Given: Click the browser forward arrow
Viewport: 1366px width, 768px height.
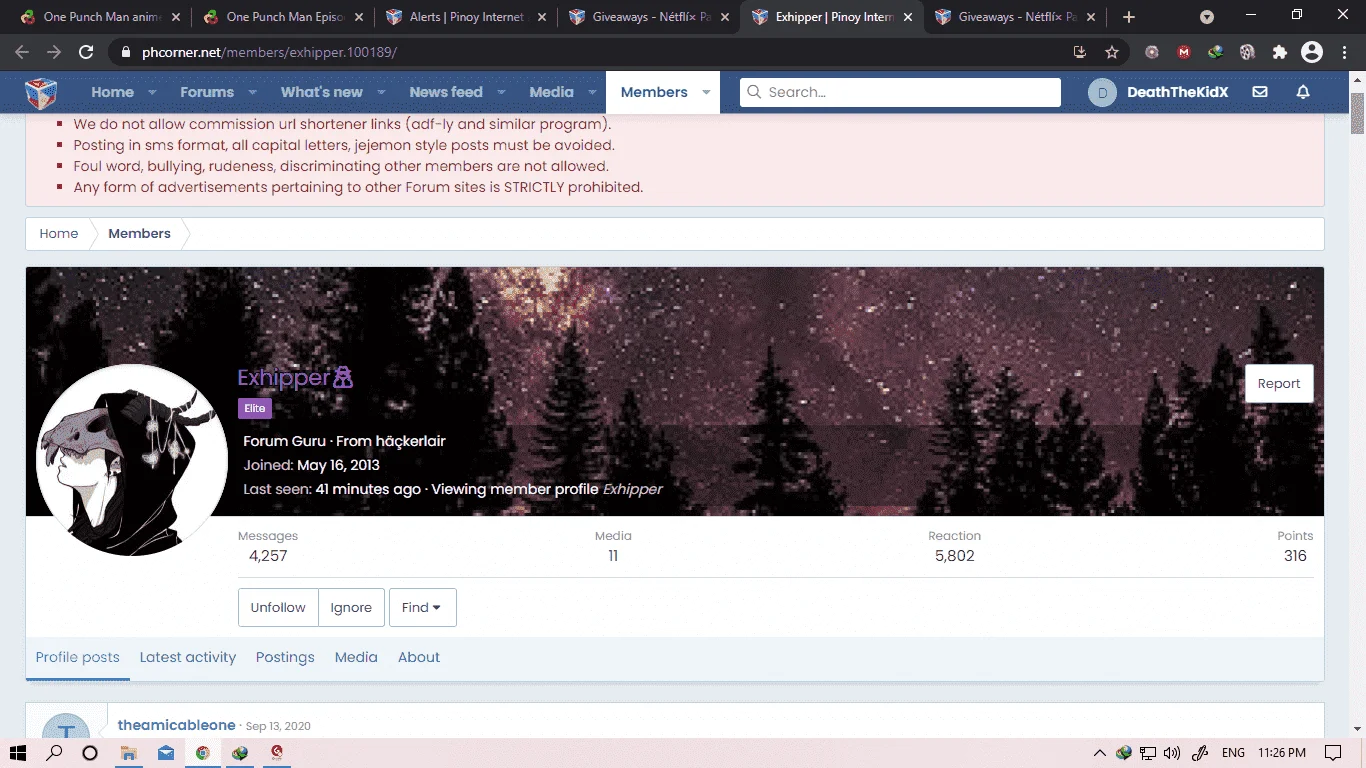Looking at the screenshot, I should tap(54, 52).
